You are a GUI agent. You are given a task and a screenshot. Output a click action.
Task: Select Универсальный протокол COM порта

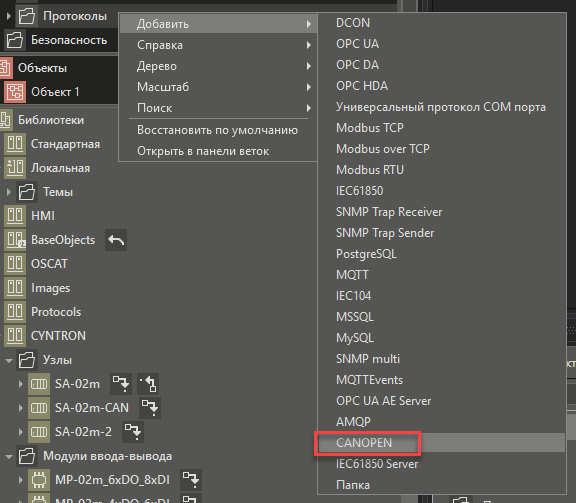pos(442,107)
